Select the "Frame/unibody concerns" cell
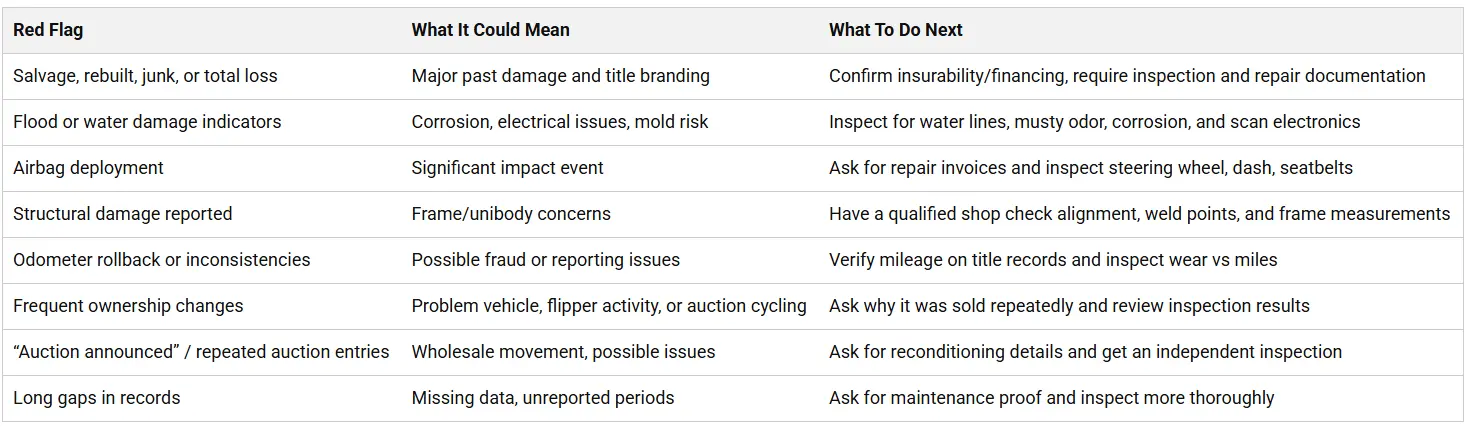Image resolution: width=1467 pixels, height=427 pixels. [x=510, y=214]
